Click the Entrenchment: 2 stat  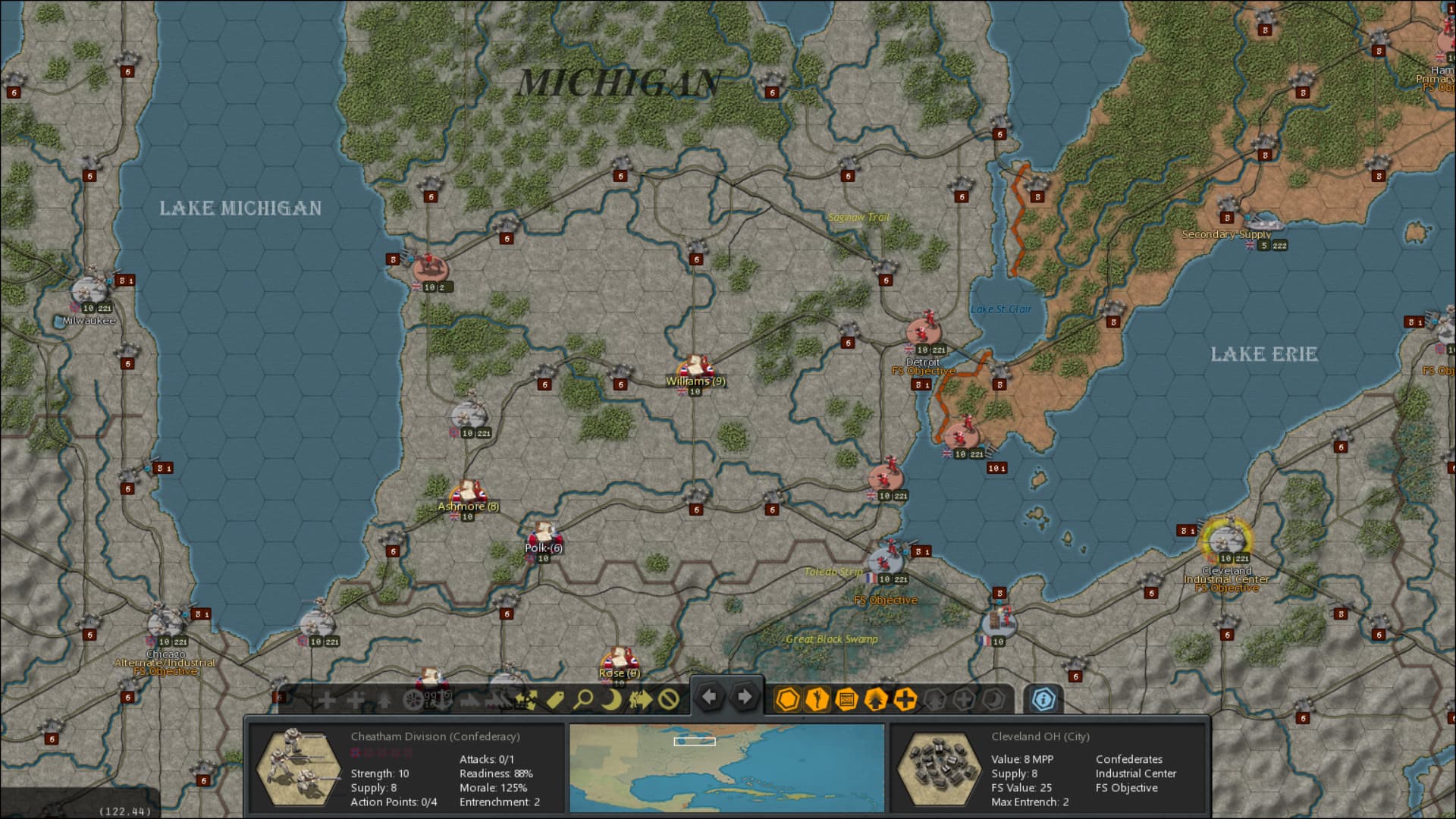click(500, 802)
